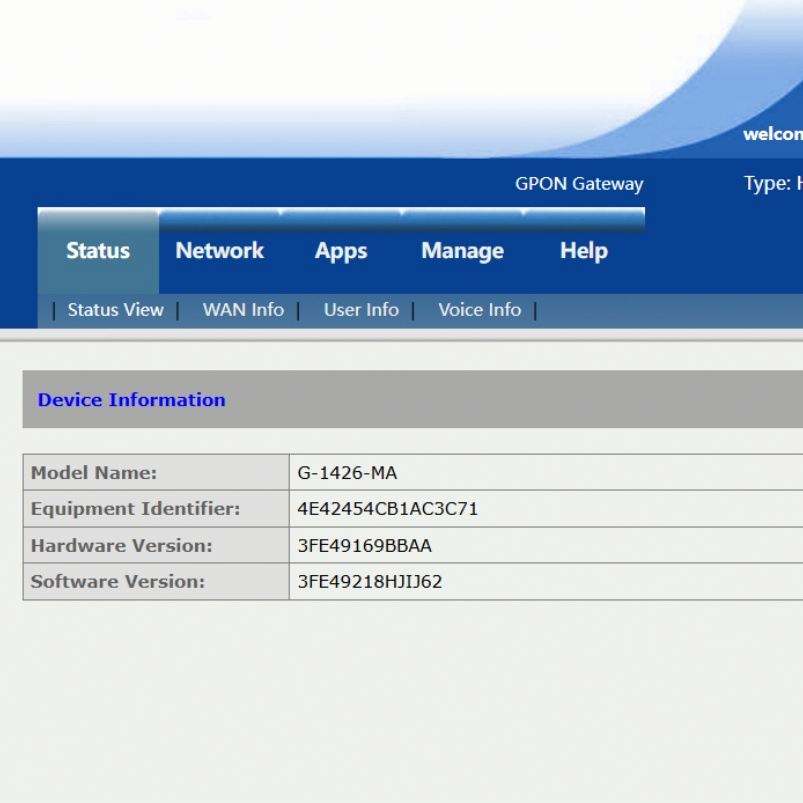Image resolution: width=803 pixels, height=803 pixels.
Task: Go to the Manage tab
Action: pos(462,251)
